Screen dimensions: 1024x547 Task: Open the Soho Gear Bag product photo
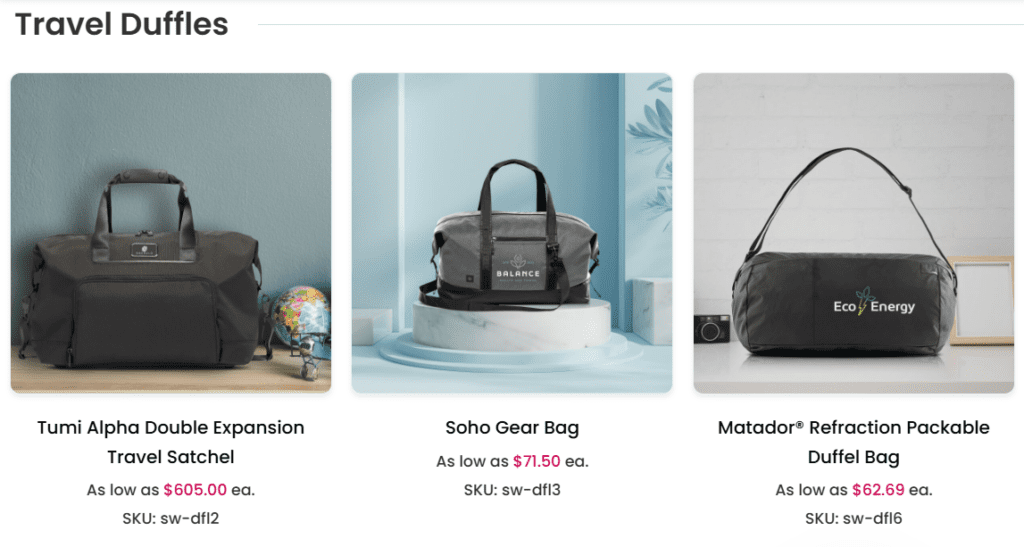pos(512,233)
